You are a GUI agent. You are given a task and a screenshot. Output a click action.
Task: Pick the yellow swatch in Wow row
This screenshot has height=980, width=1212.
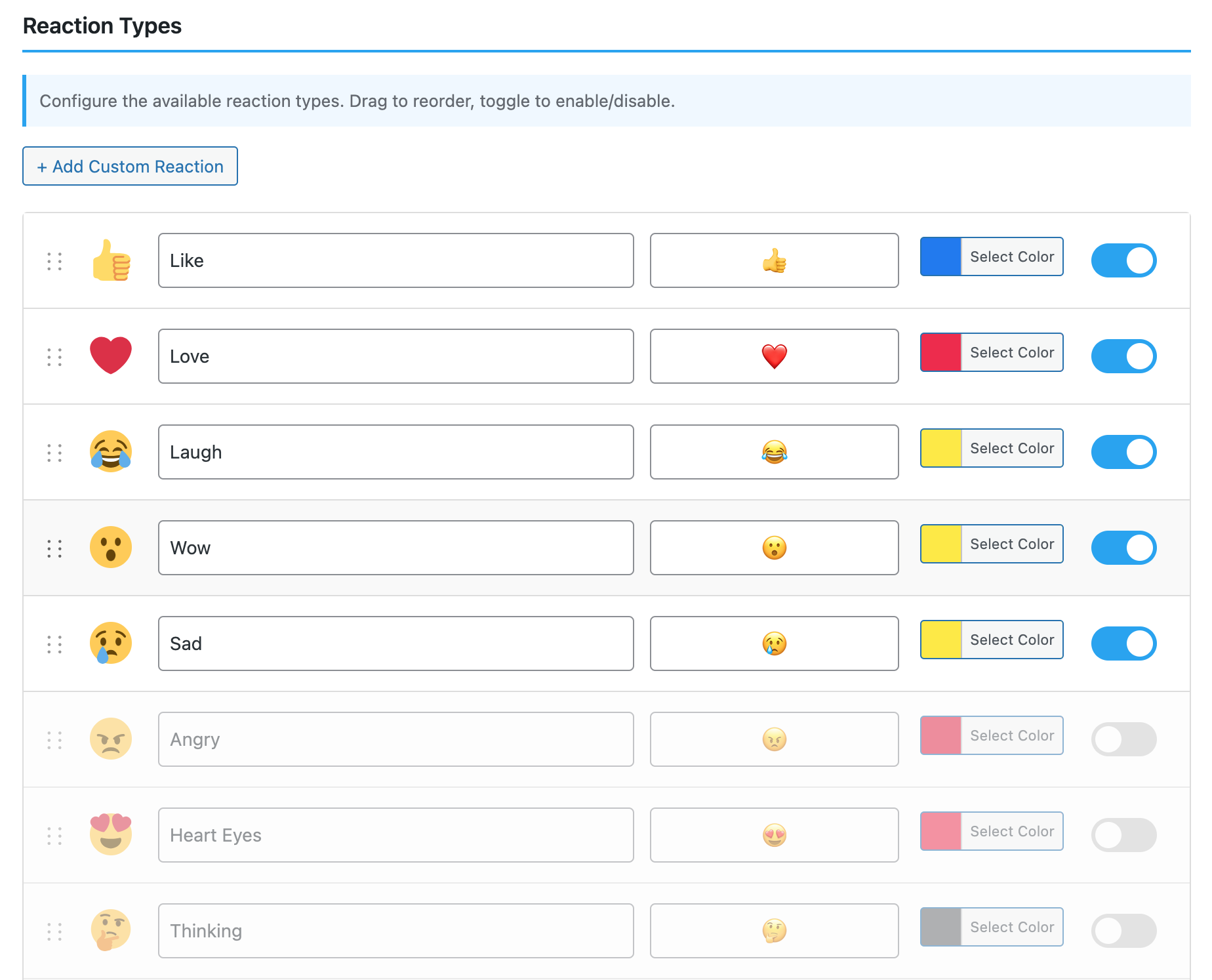(940, 544)
